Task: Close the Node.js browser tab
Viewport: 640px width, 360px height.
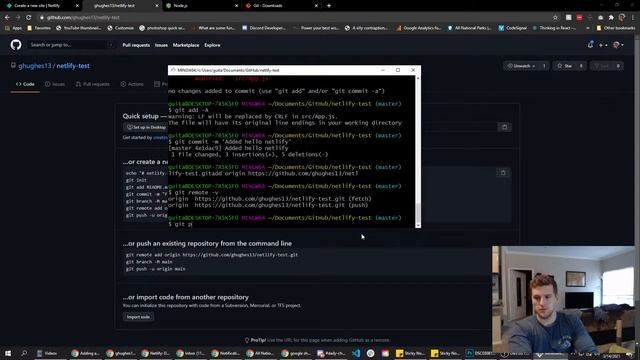Action: coord(236,6)
